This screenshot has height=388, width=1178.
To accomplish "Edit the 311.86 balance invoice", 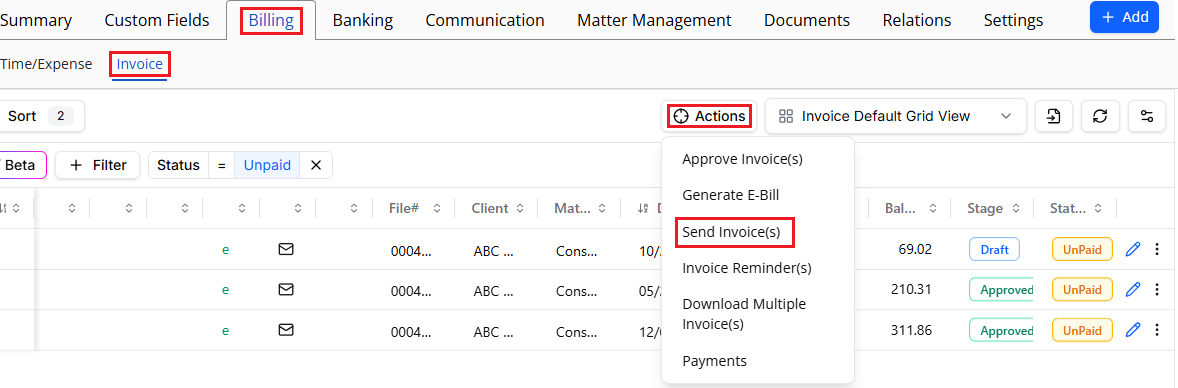I will point(1133,329).
